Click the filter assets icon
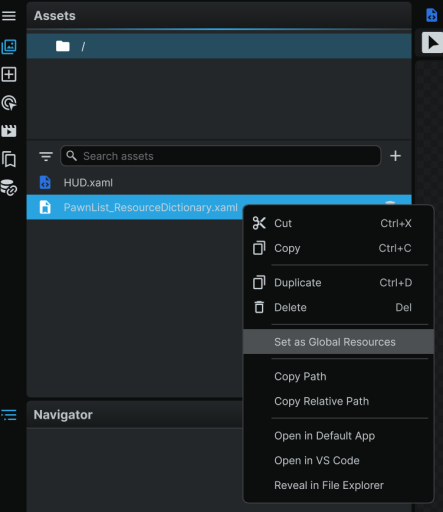This screenshot has width=443, height=512. [46, 156]
